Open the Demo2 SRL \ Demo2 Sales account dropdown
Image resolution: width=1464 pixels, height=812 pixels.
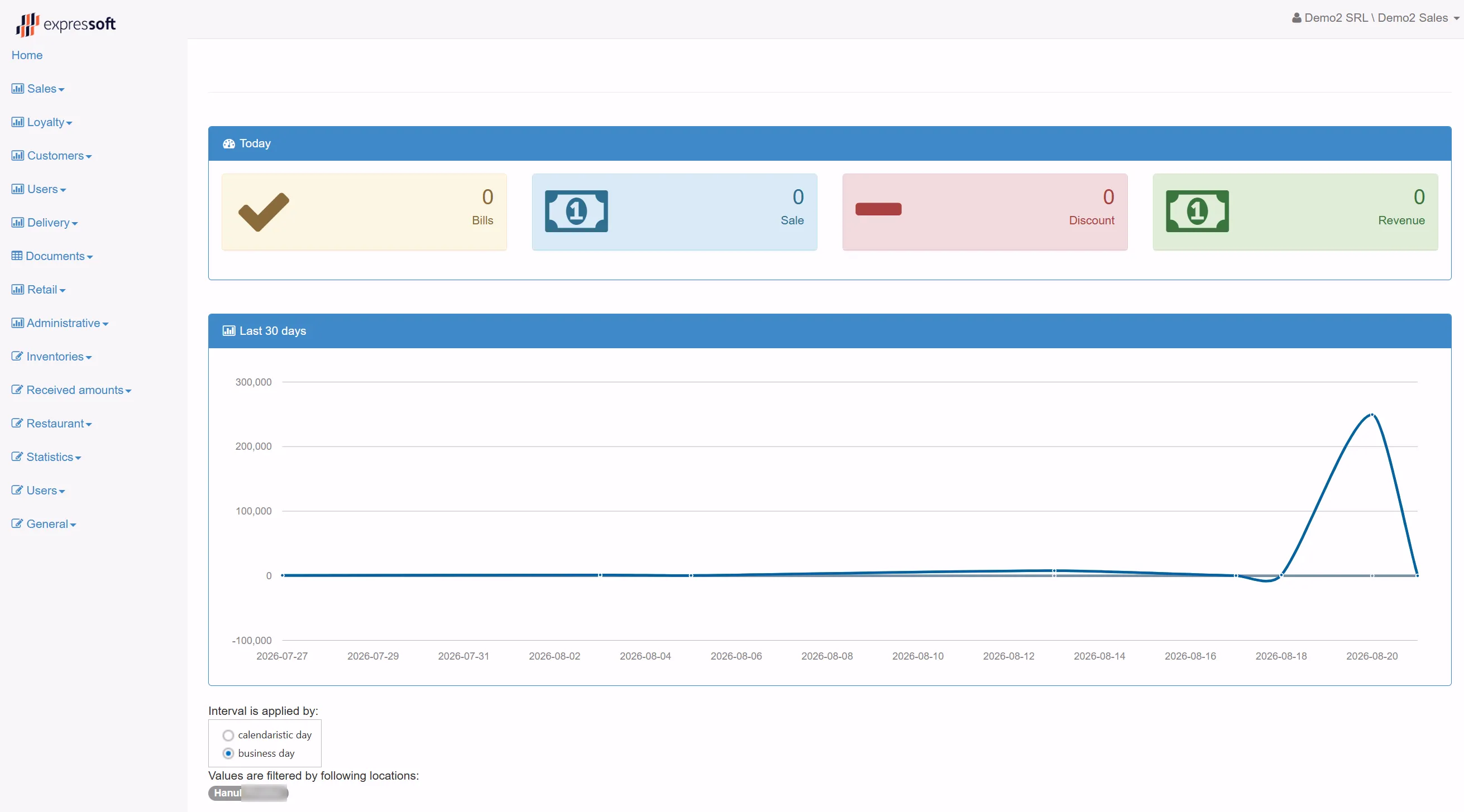[1376, 18]
